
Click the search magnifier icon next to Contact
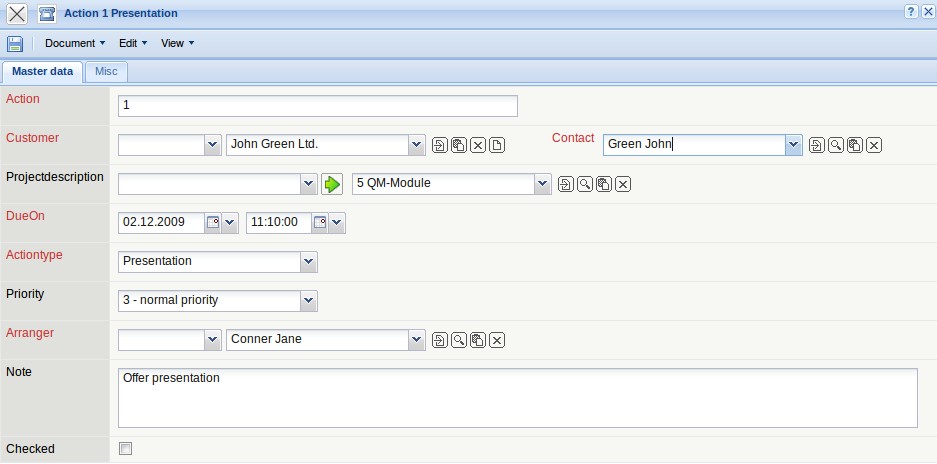[x=835, y=145]
